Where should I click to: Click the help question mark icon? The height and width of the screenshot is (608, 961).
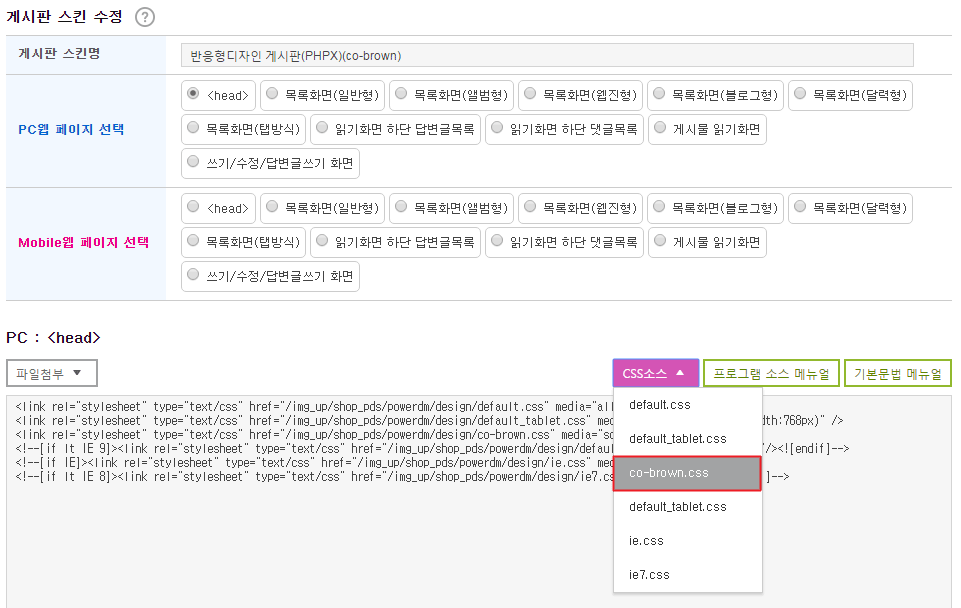(x=145, y=17)
